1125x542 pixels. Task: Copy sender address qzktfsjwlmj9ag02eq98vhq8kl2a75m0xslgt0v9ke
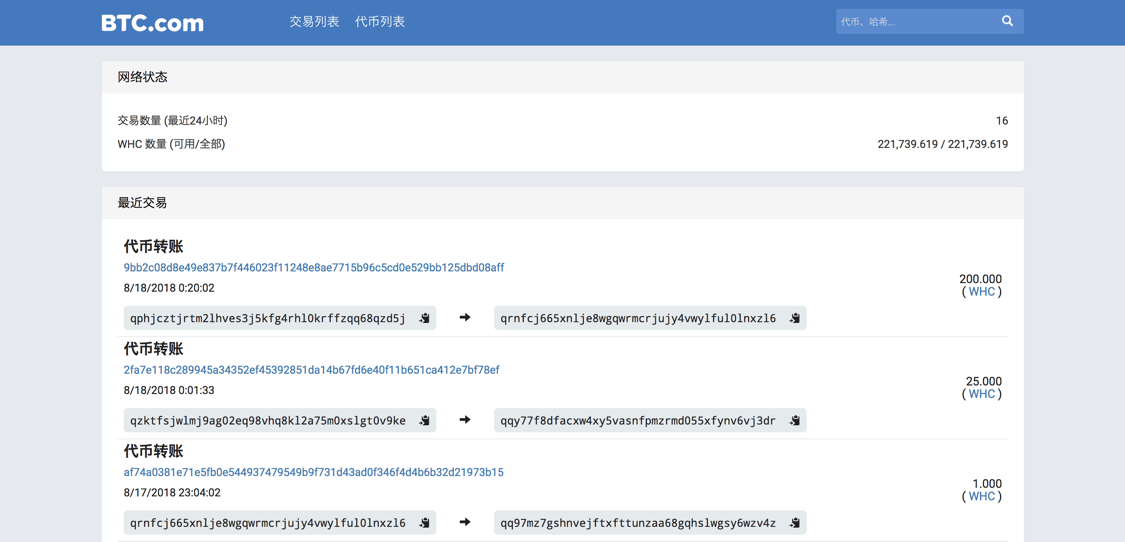(x=425, y=420)
